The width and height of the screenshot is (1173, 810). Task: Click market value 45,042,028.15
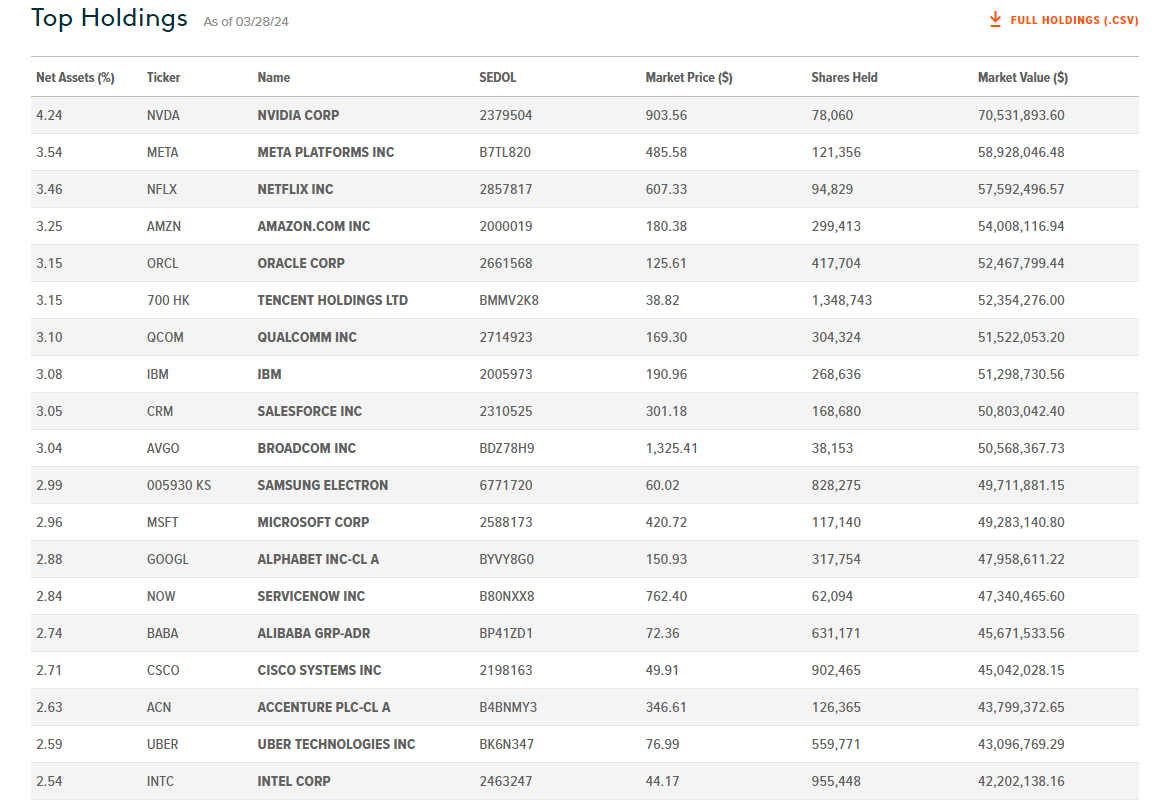tap(1021, 671)
